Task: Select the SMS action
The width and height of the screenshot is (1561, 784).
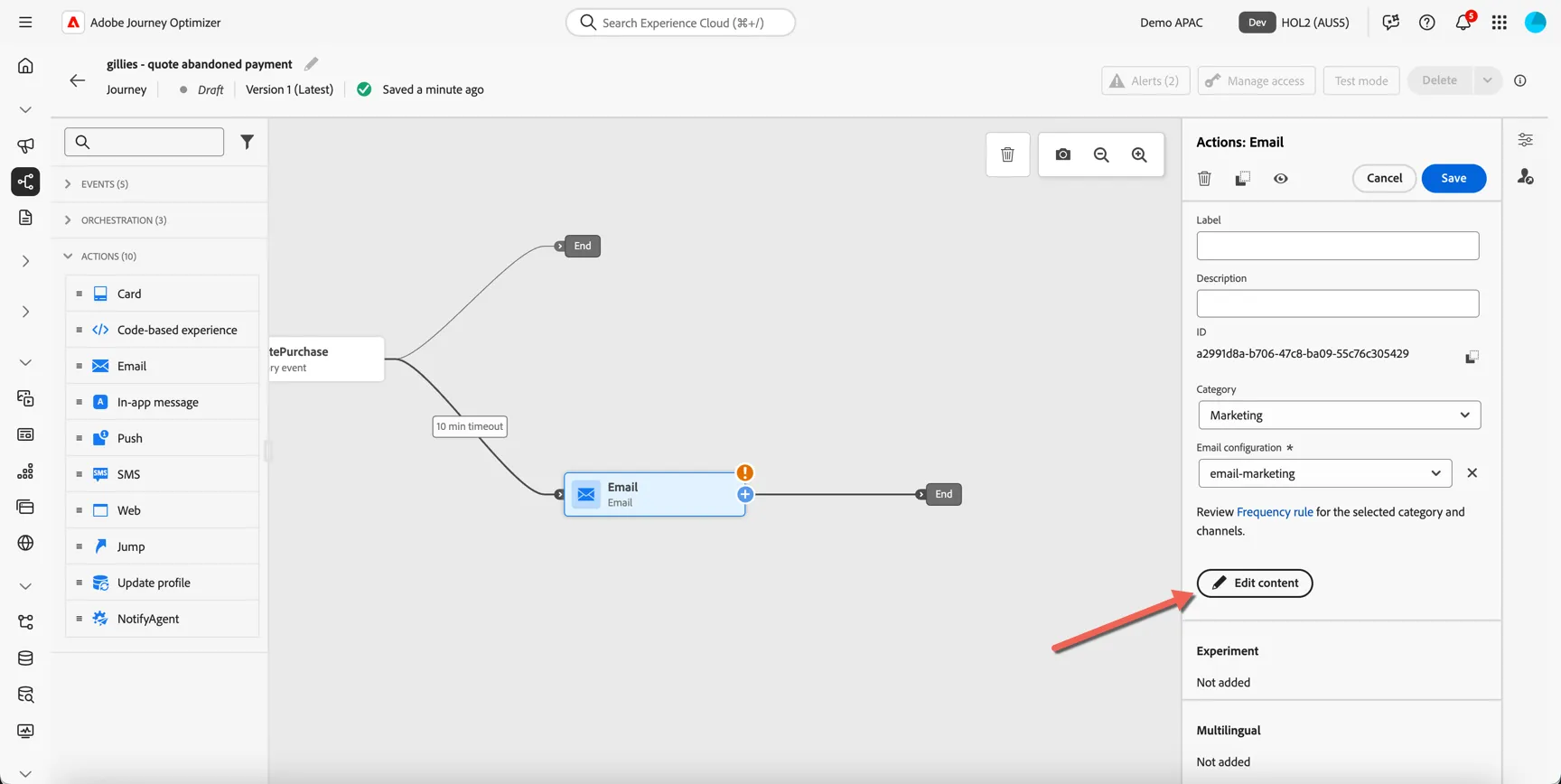Action: [x=162, y=474]
